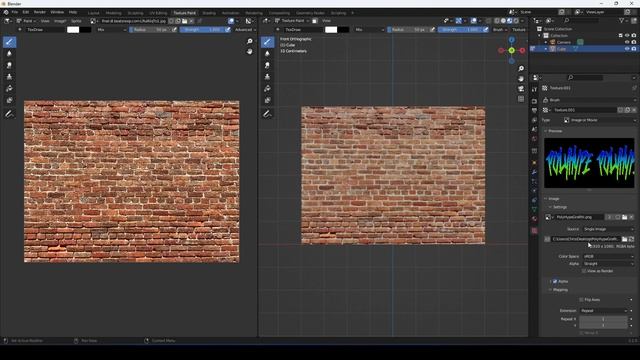Click the pan hand icon in 3D viewport
This screenshot has width=640, height=360.
coord(521,78)
